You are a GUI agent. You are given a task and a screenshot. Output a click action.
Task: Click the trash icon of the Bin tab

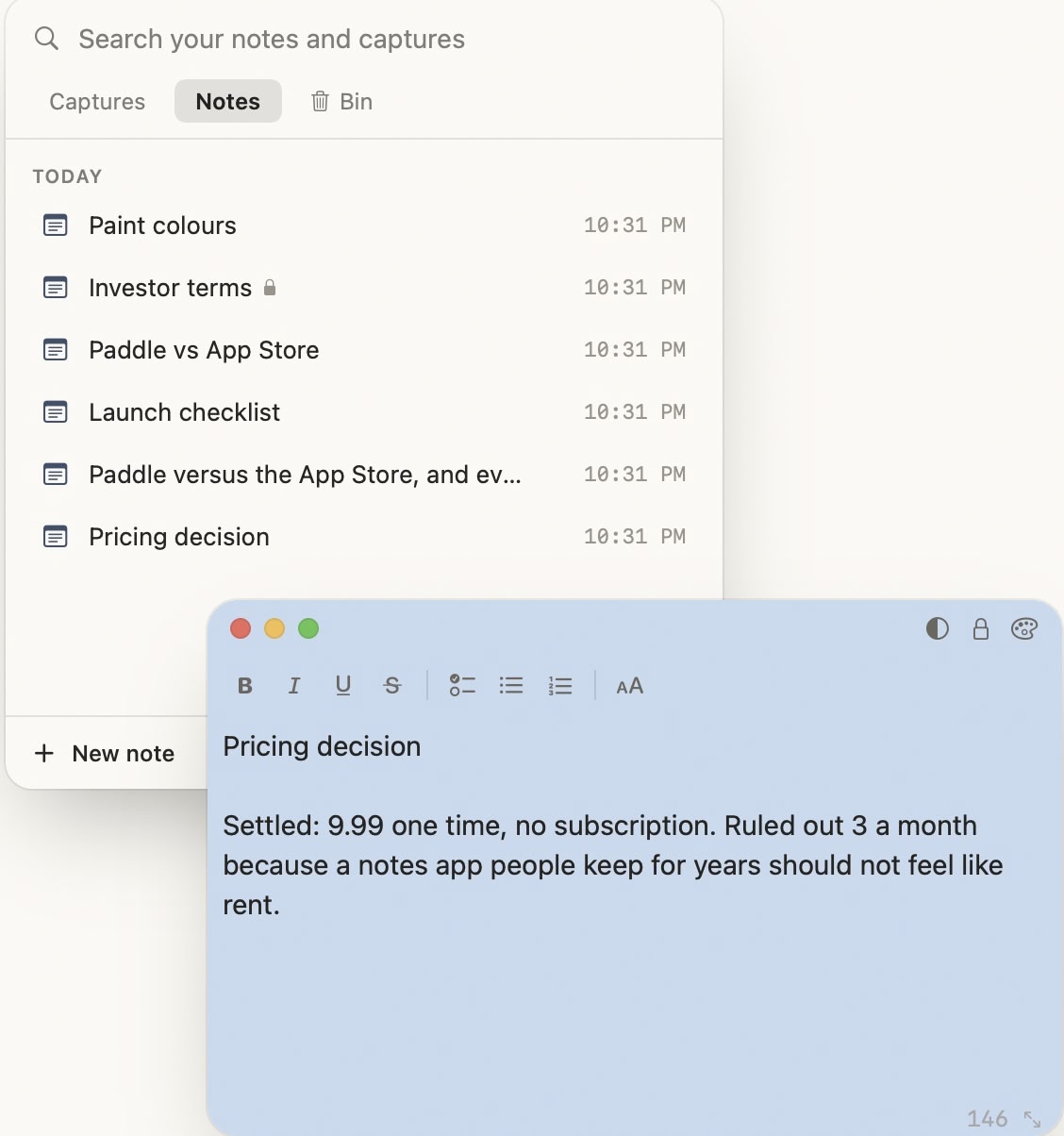[x=320, y=101]
